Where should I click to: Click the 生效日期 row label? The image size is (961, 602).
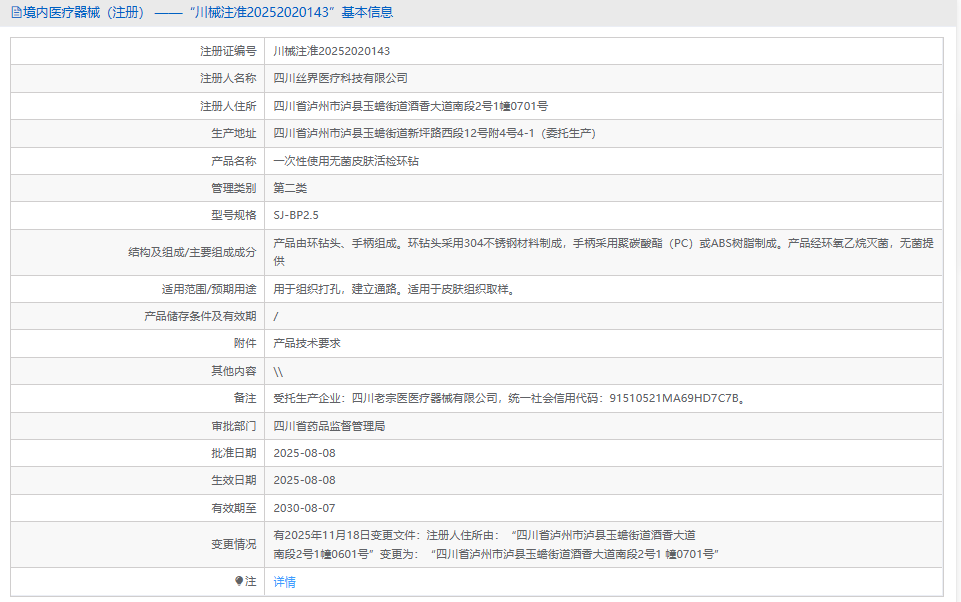pos(233,480)
